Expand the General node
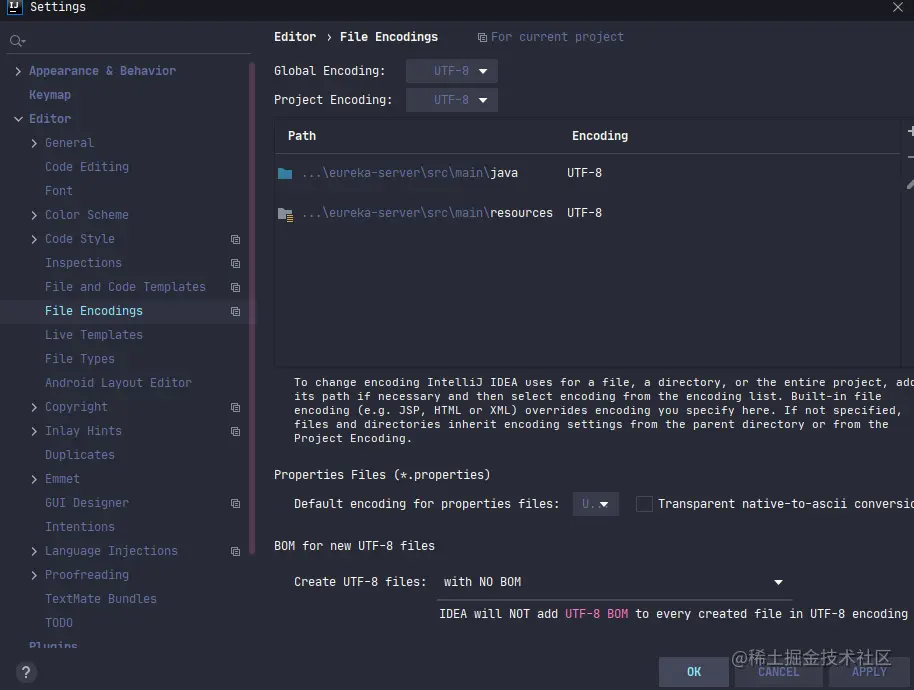This screenshot has height=690, width=914. [x=34, y=143]
